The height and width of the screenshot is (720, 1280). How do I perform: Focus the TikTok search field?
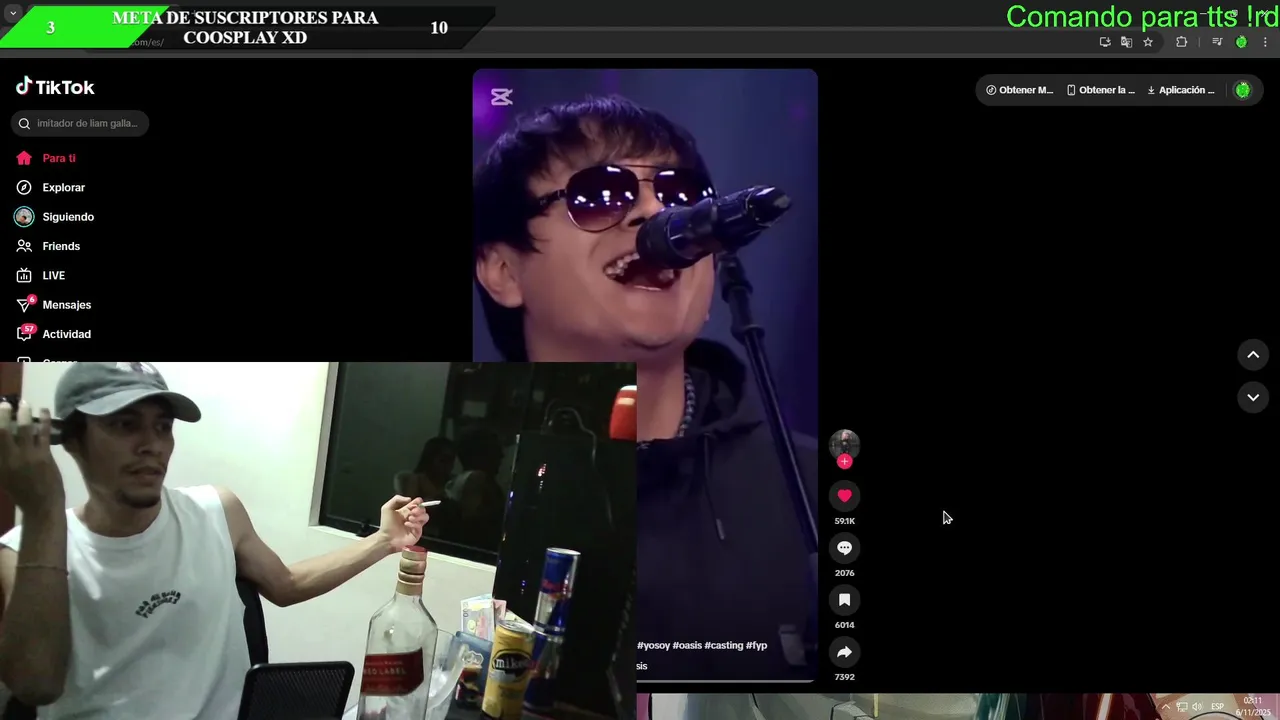[80, 123]
